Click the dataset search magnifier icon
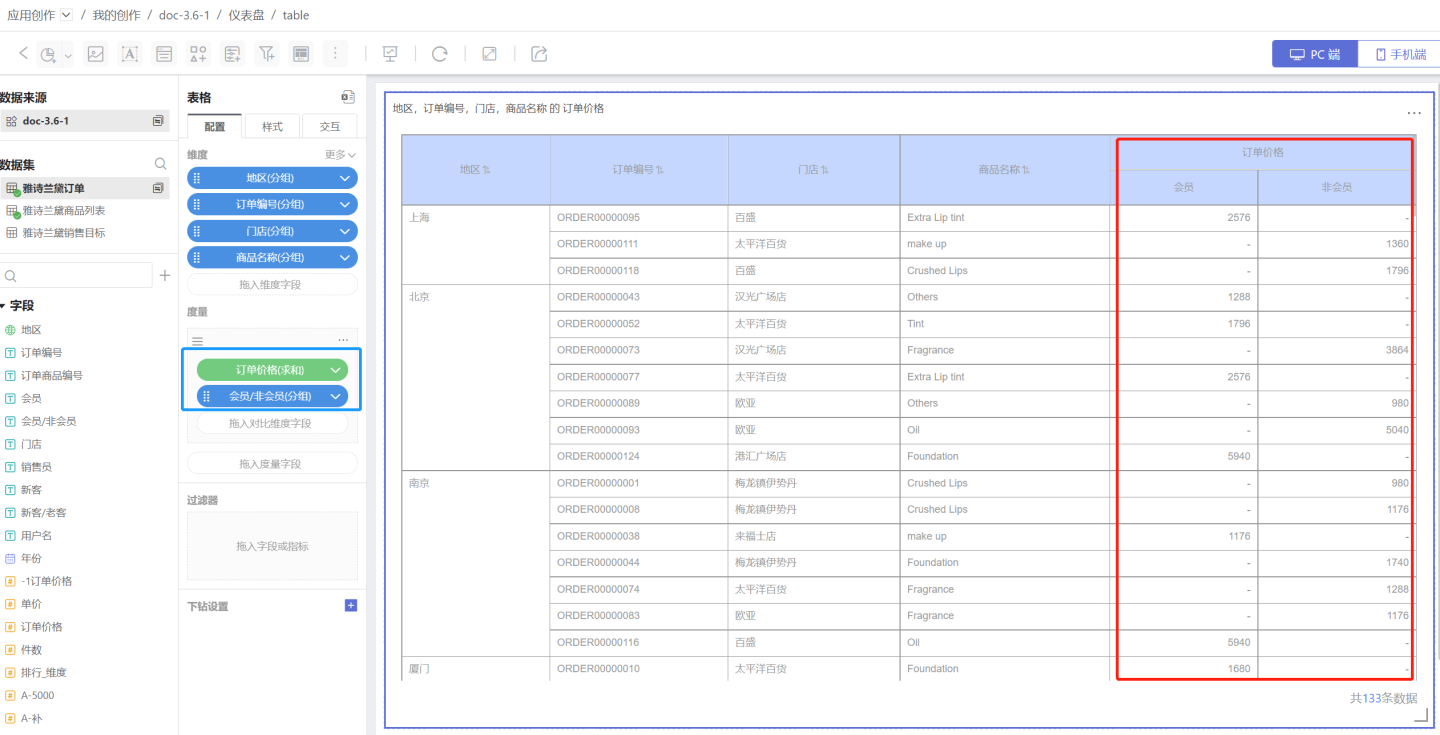 160,164
